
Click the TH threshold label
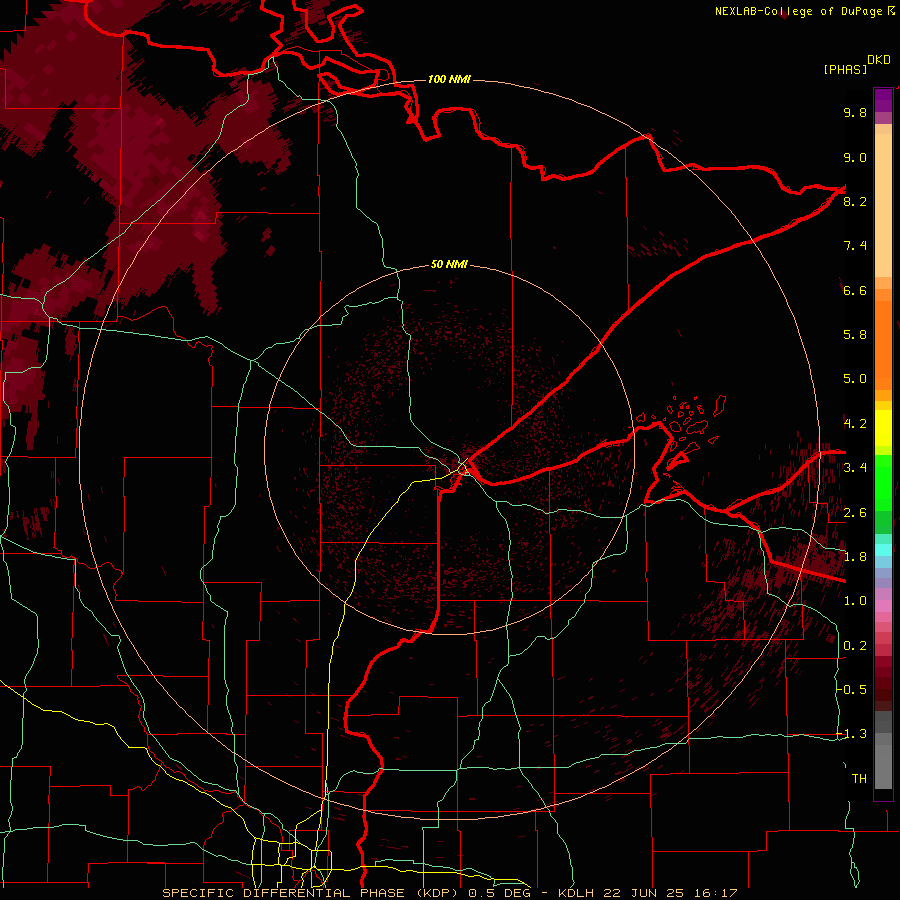point(859,779)
